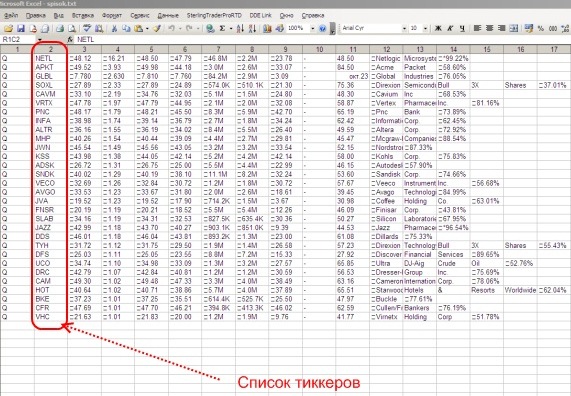This screenshot has width=571, height=396.
Task: Open the SterlingTraderProRTD menu
Action: 214,15
